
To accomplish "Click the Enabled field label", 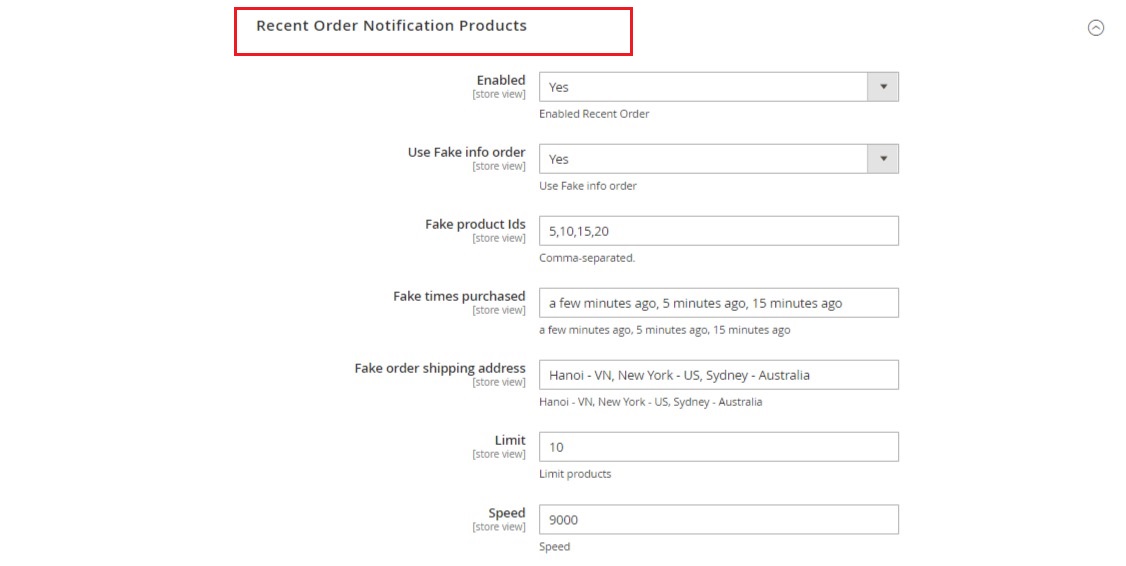I will pos(500,80).
